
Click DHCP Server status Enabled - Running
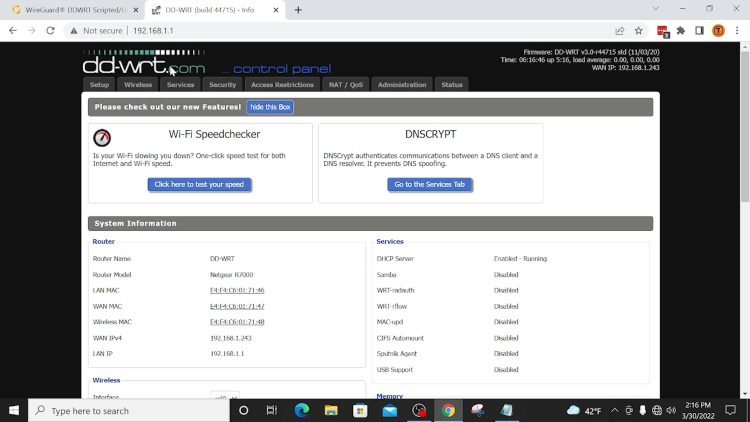click(x=520, y=258)
